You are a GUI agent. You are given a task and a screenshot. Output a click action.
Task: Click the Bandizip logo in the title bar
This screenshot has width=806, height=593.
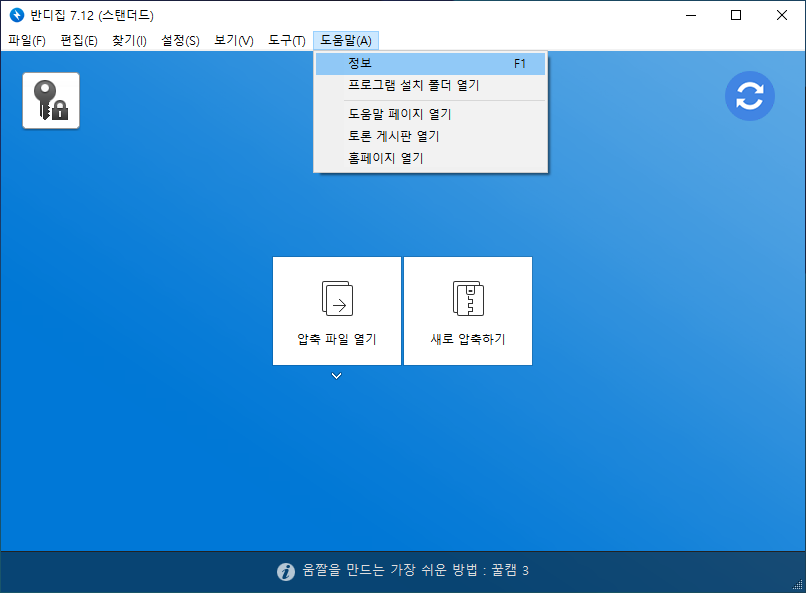point(17,15)
